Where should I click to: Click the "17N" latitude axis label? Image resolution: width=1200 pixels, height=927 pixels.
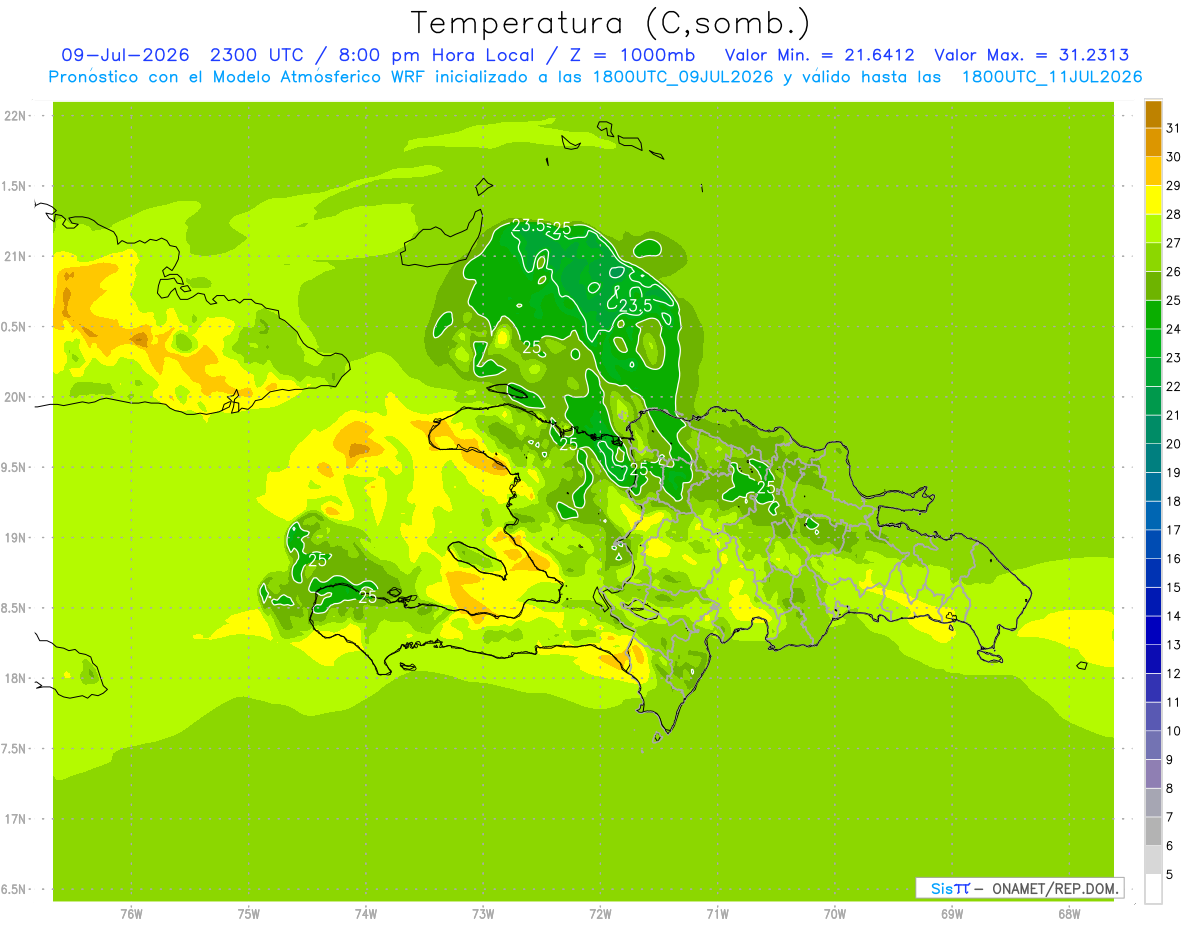click(x=14, y=819)
